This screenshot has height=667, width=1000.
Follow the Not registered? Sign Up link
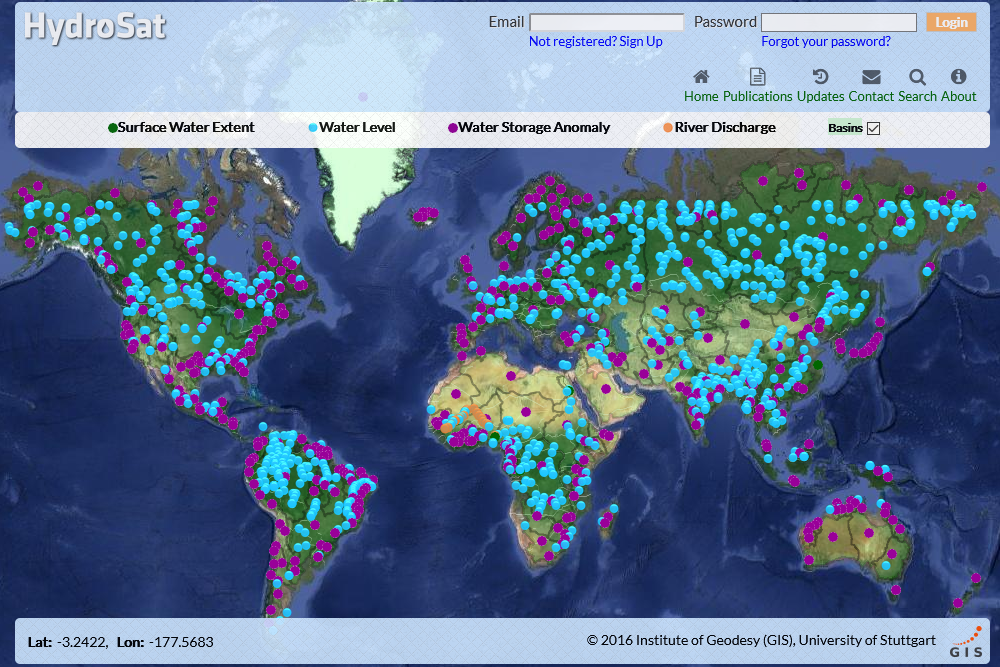click(x=596, y=41)
